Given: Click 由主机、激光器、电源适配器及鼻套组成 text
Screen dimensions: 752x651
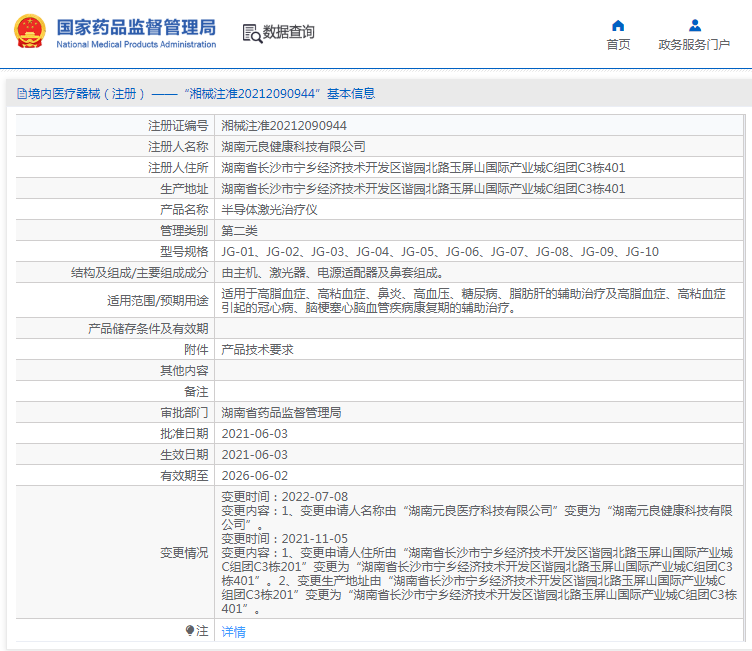Looking at the screenshot, I should (332, 273).
